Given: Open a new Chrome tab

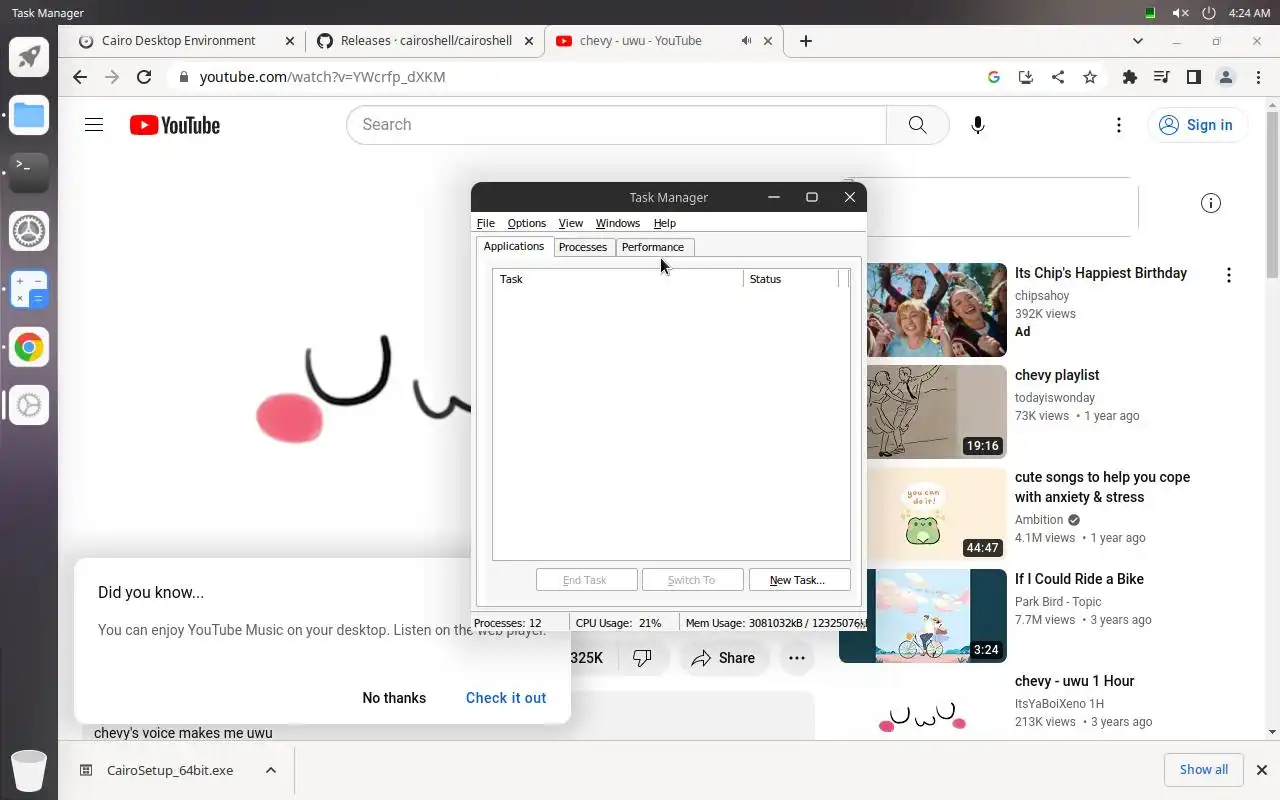Looking at the screenshot, I should (x=806, y=41).
